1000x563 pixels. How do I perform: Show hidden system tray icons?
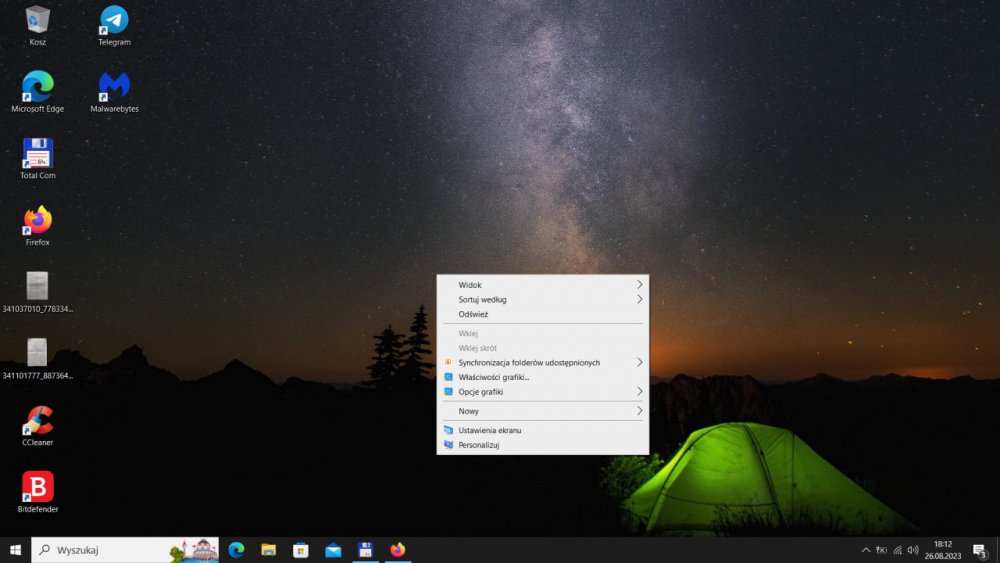(x=866, y=550)
